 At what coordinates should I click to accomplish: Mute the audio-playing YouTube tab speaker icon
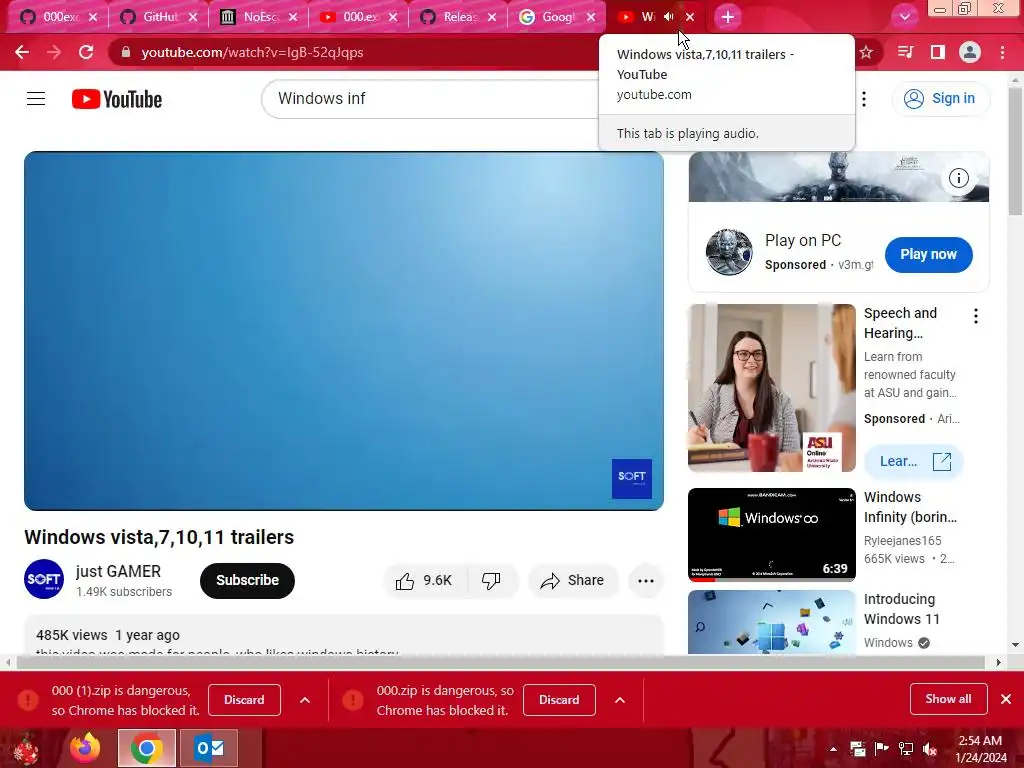click(x=669, y=17)
